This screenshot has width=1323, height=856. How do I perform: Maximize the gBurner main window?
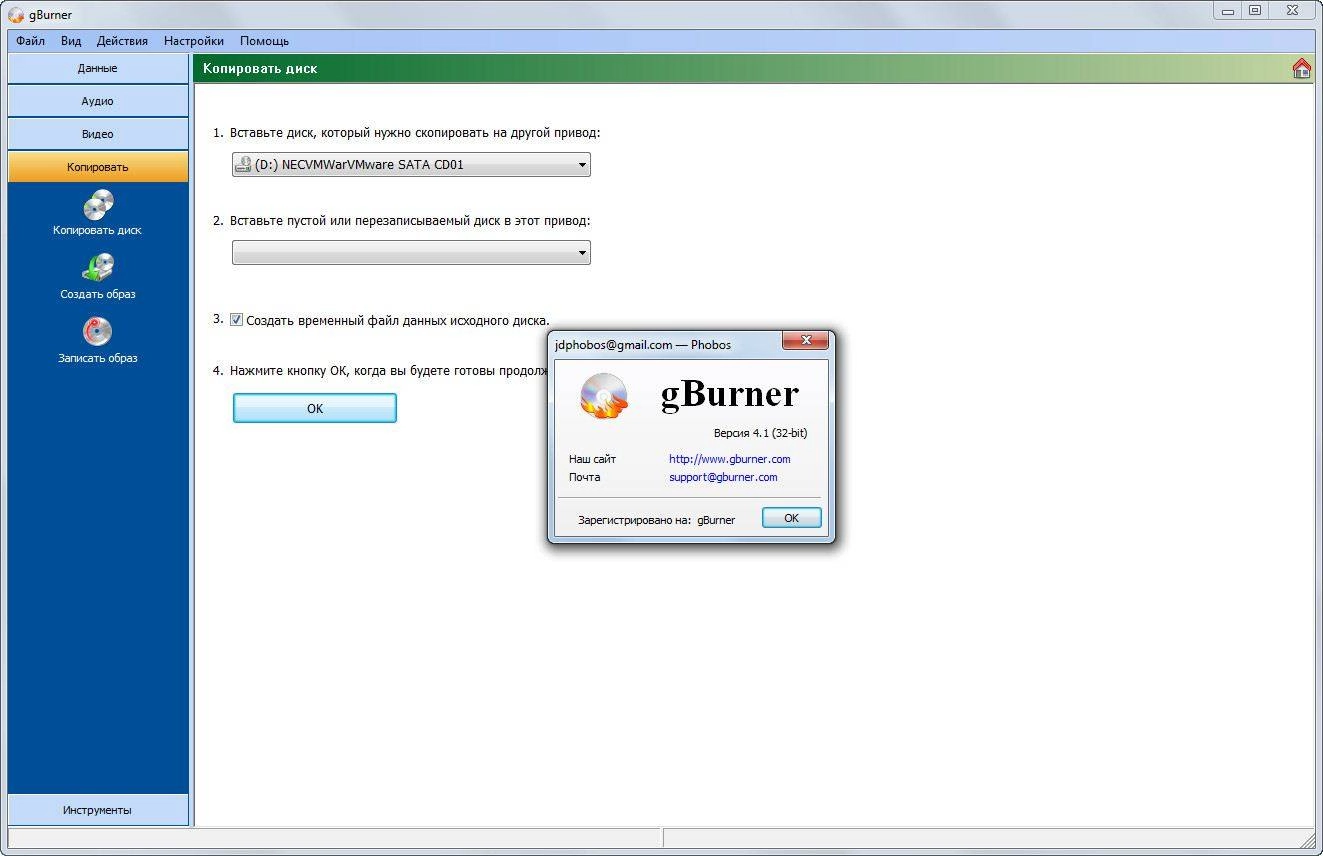pyautogui.click(x=1255, y=11)
